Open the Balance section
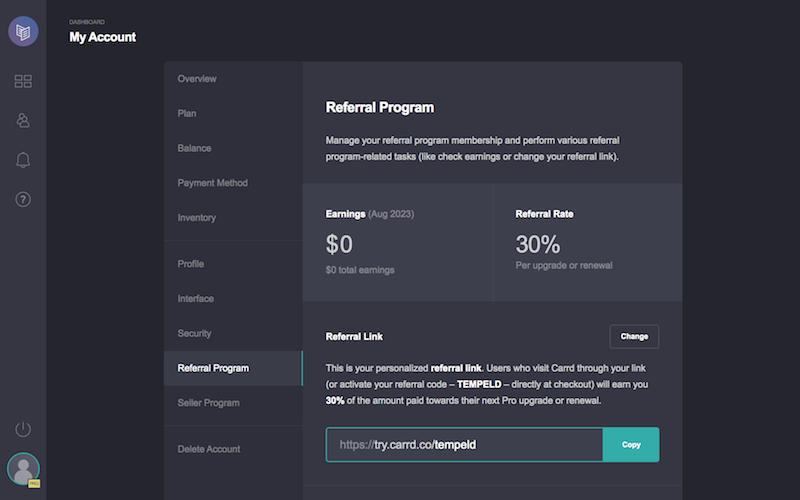The height and width of the screenshot is (500, 800). (194, 148)
